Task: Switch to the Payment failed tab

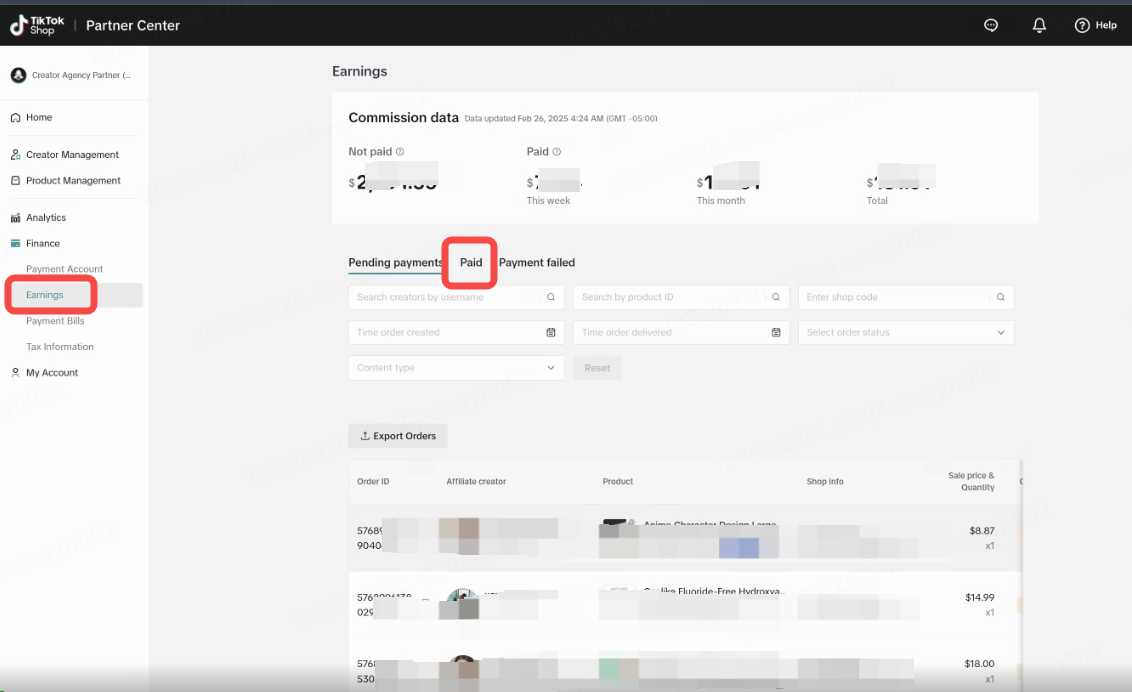Action: tap(536, 263)
